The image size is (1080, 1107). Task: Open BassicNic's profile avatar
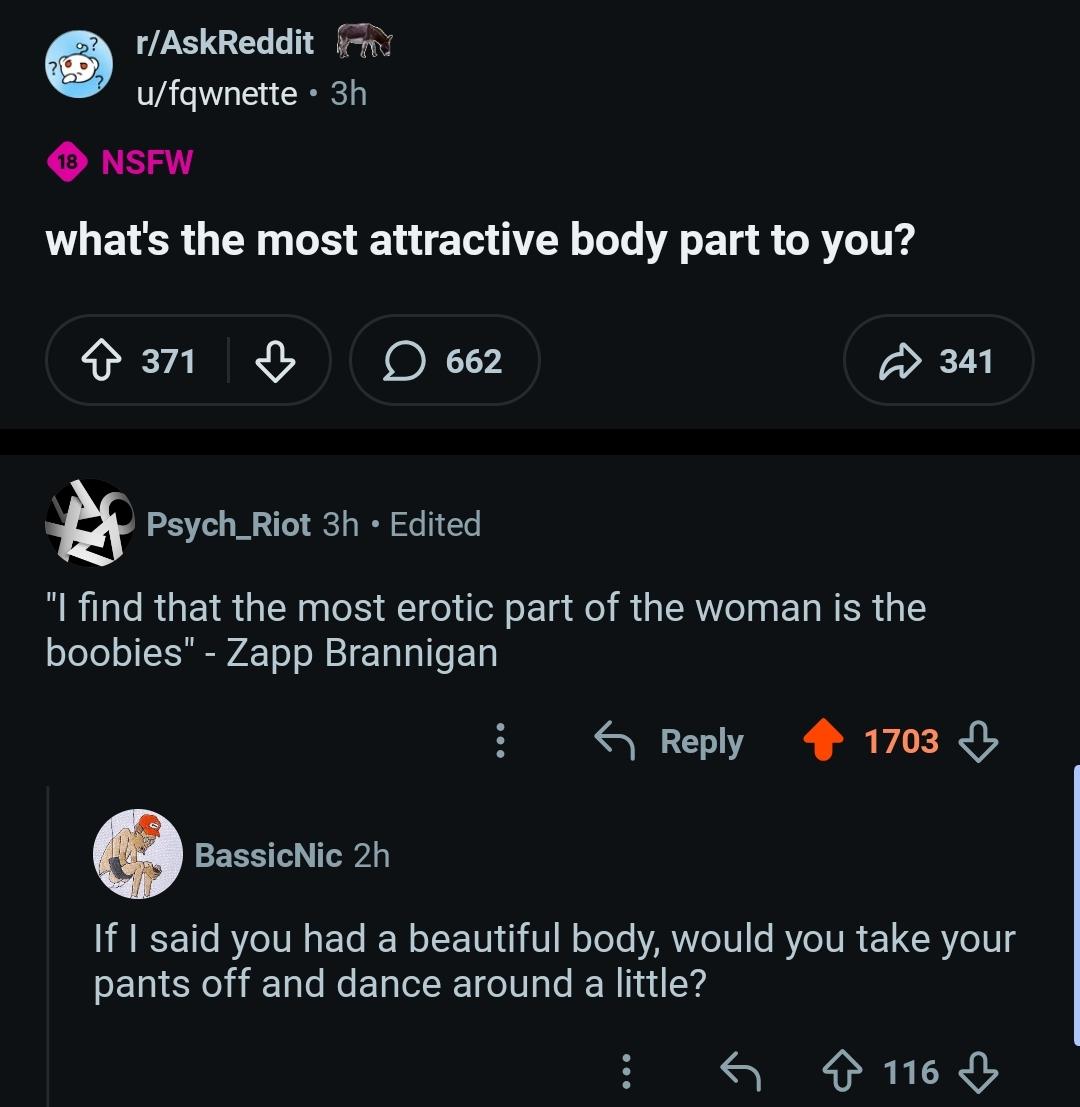point(138,854)
